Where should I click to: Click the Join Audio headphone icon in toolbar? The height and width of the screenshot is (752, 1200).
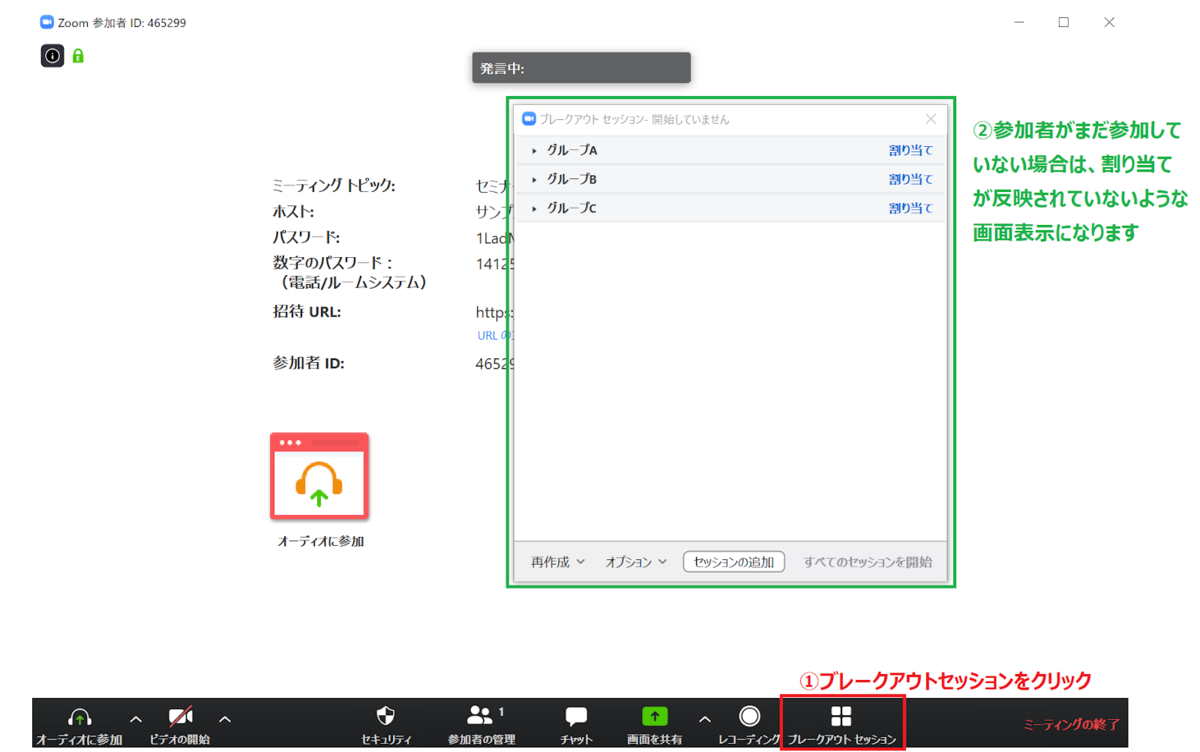pyautogui.click(x=80, y=717)
